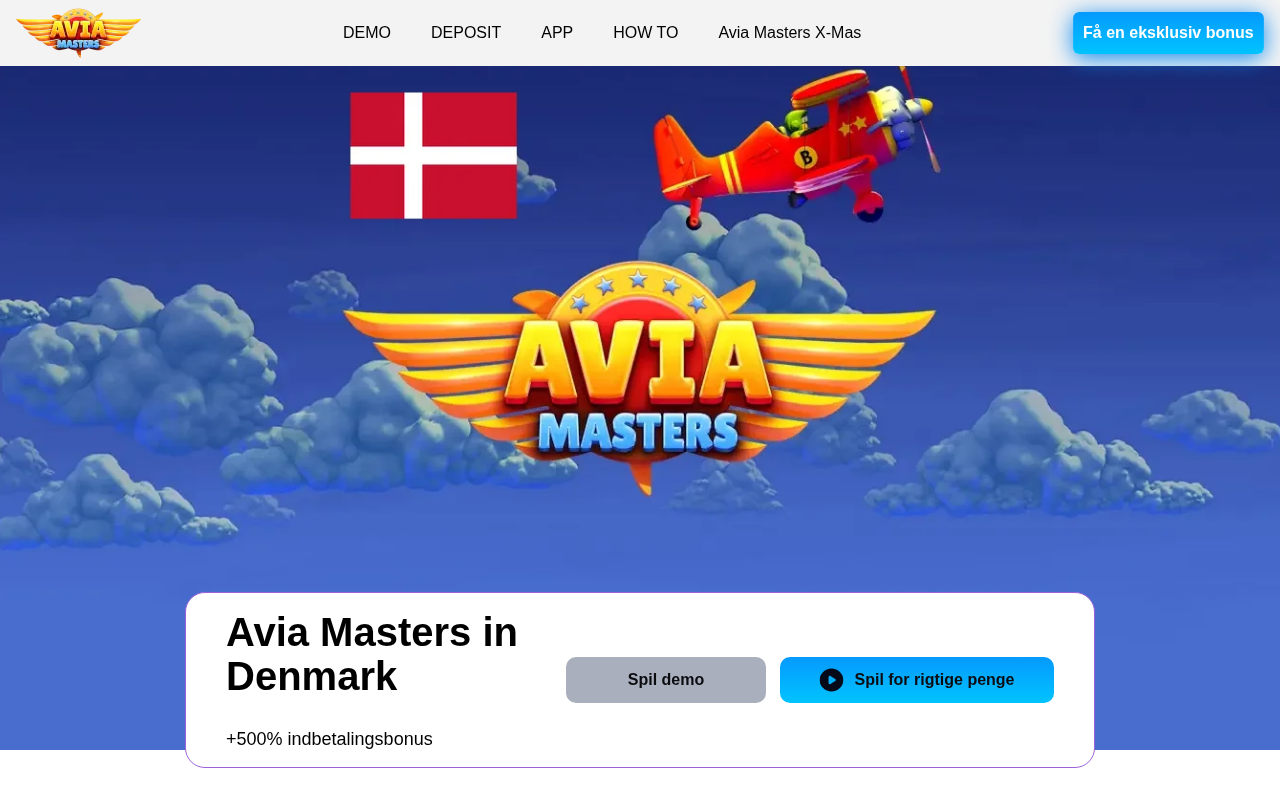Open the DEPOSIT menu item
This screenshot has height=800, width=1280.
click(466, 33)
